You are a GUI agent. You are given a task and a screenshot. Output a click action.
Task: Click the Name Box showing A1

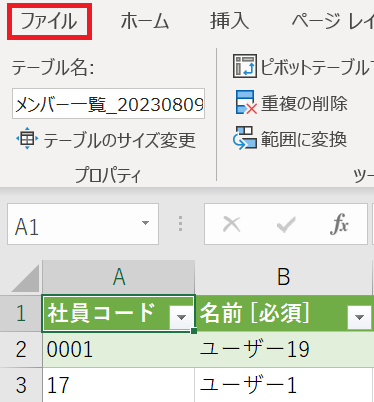[83, 224]
